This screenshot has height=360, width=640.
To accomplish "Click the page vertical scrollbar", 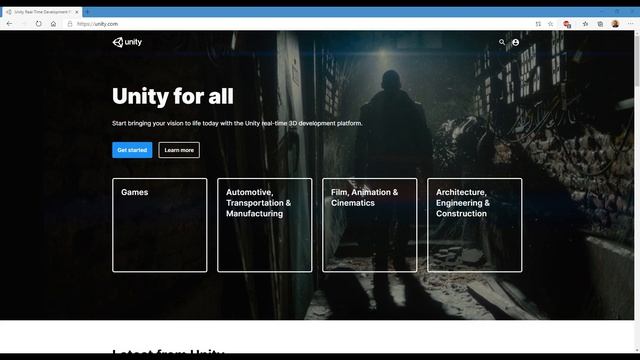I will click(x=637, y=192).
